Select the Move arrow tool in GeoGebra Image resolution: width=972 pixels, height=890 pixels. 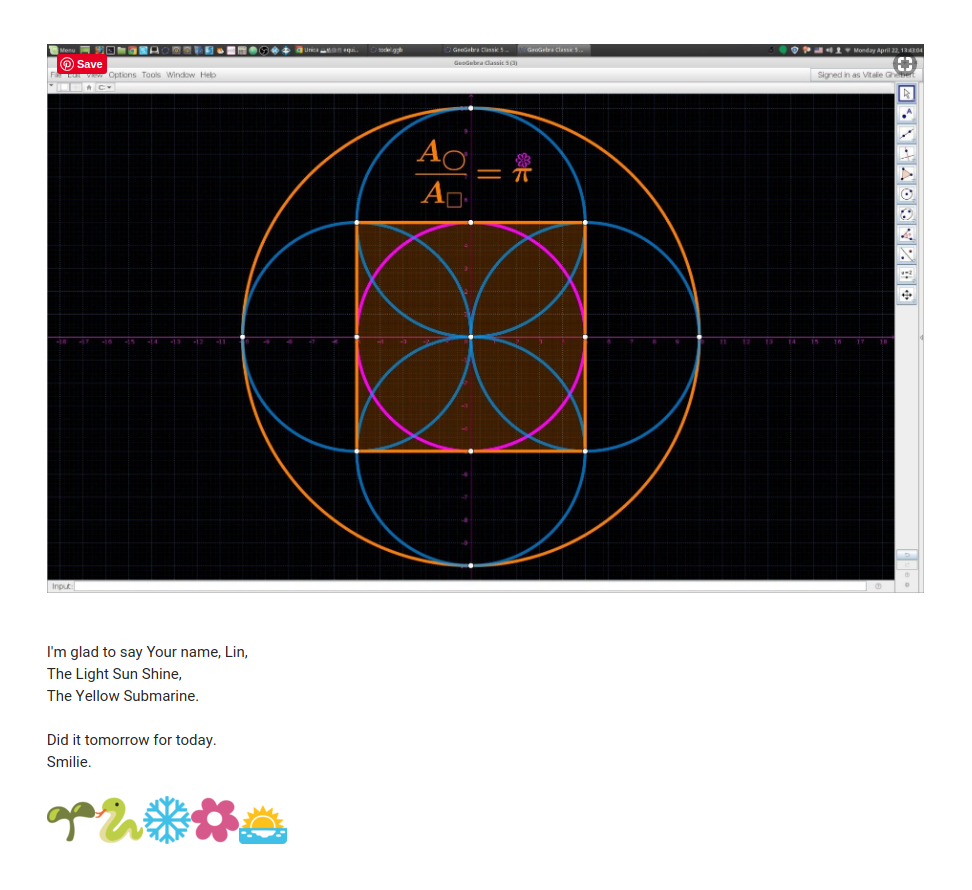pyautogui.click(x=906, y=94)
